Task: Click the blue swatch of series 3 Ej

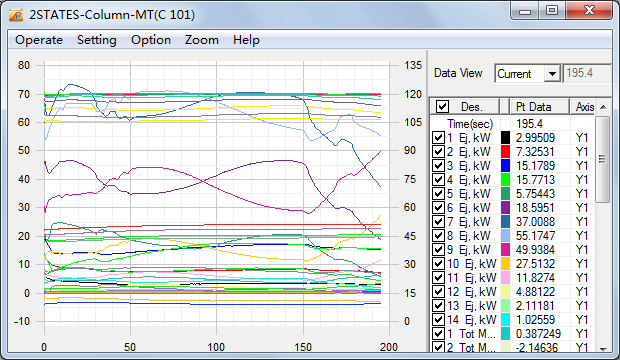Action: pos(505,166)
